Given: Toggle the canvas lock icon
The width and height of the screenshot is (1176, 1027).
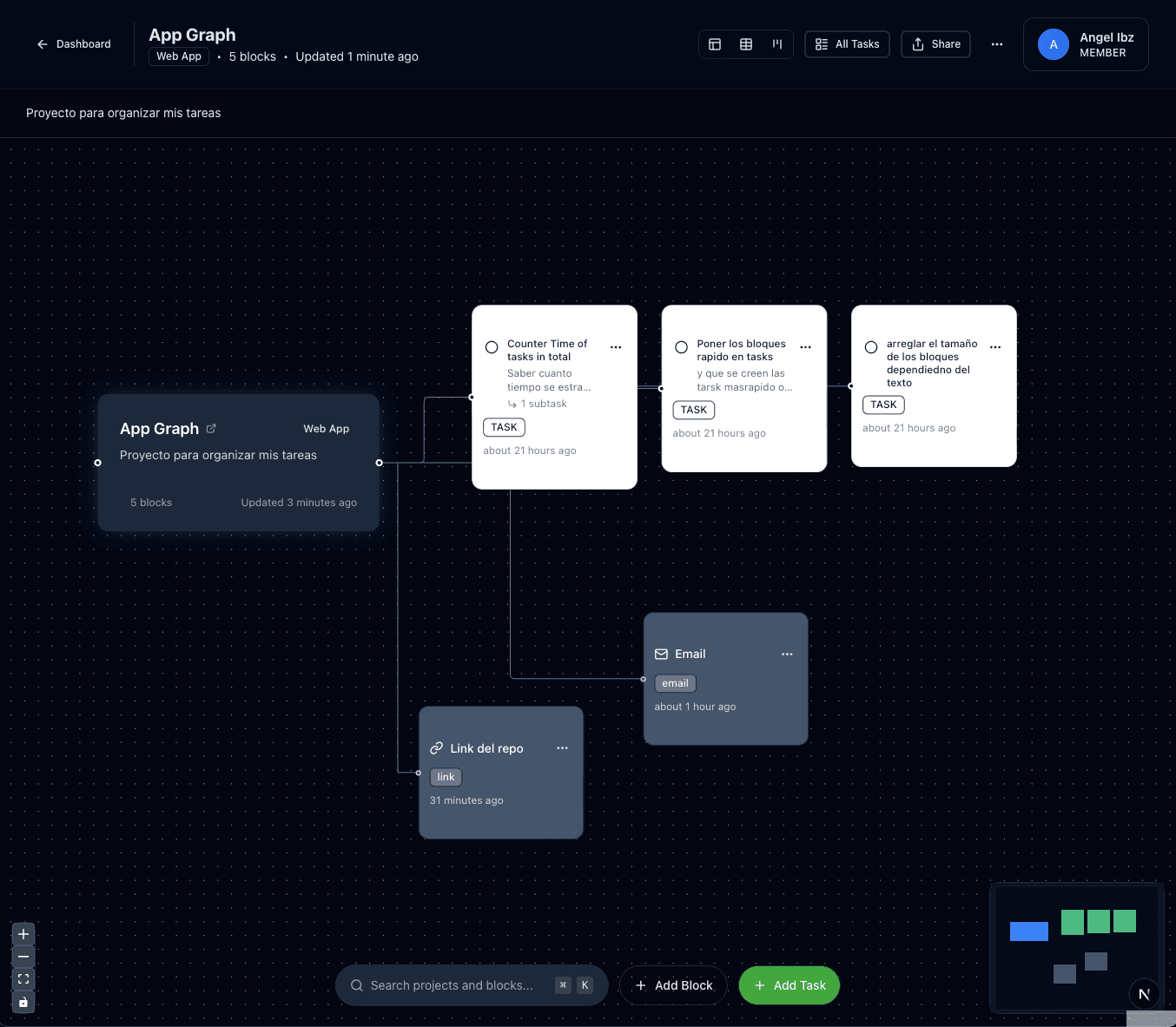Looking at the screenshot, I should [23, 1002].
